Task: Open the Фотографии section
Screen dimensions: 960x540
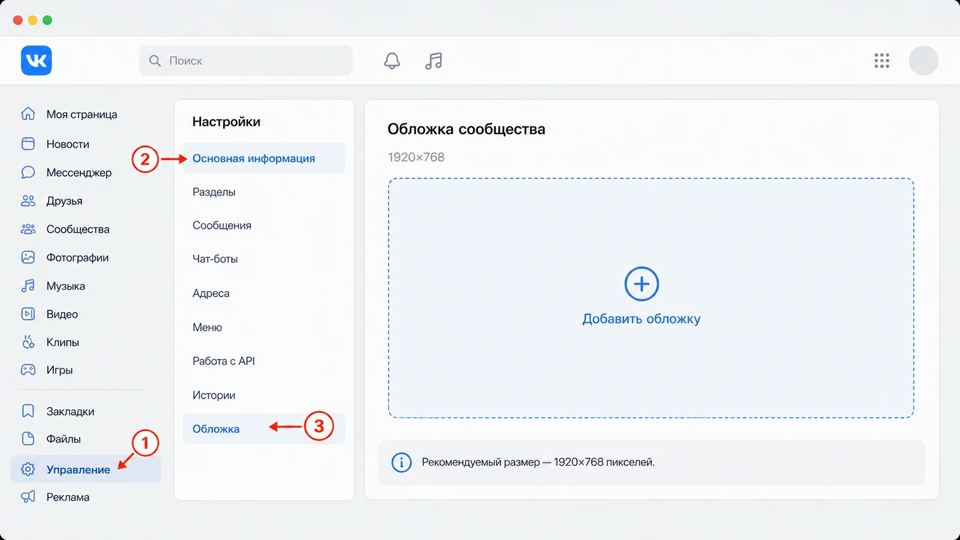Action: (x=77, y=258)
